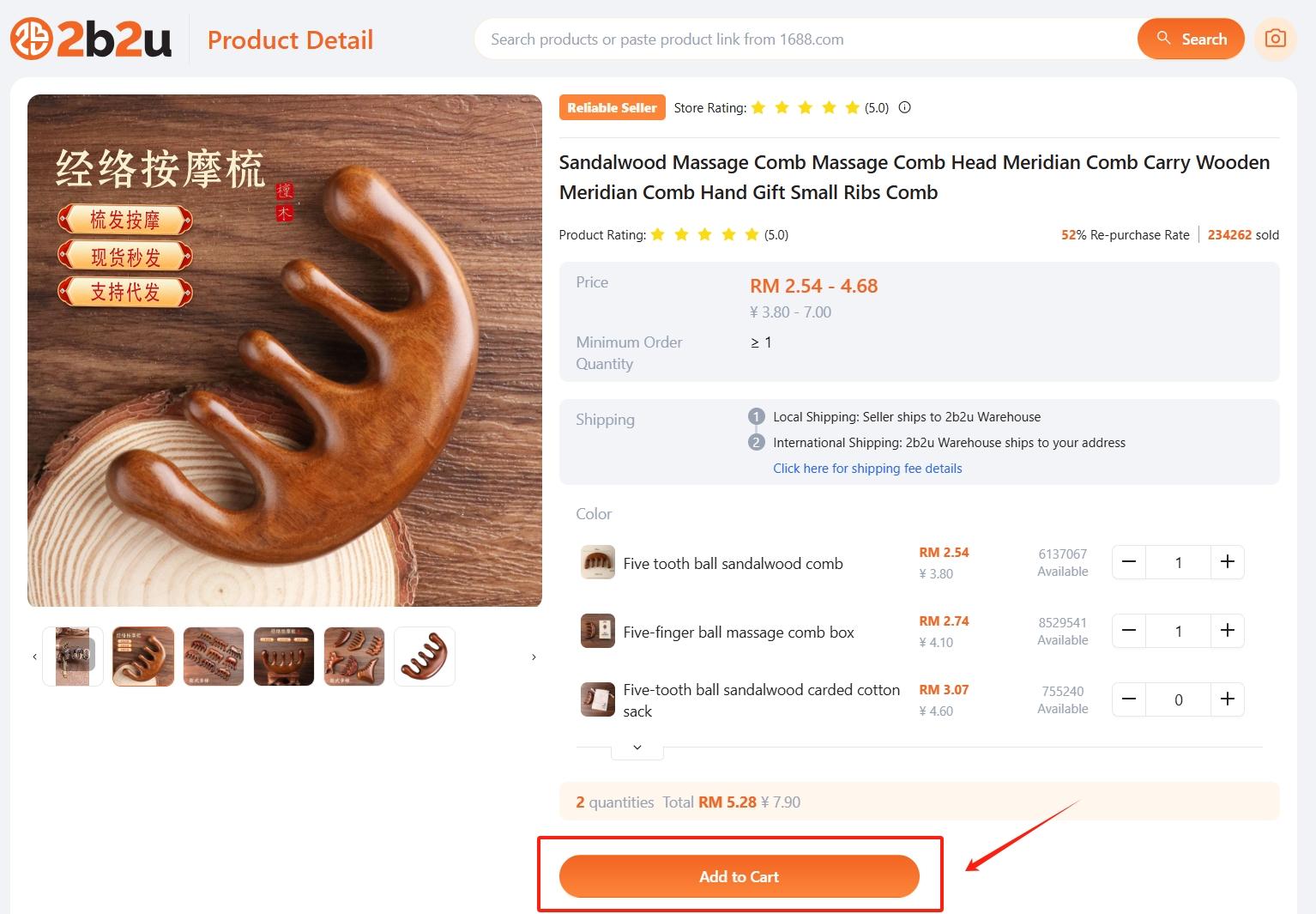Show next product thumbnails

tap(534, 657)
